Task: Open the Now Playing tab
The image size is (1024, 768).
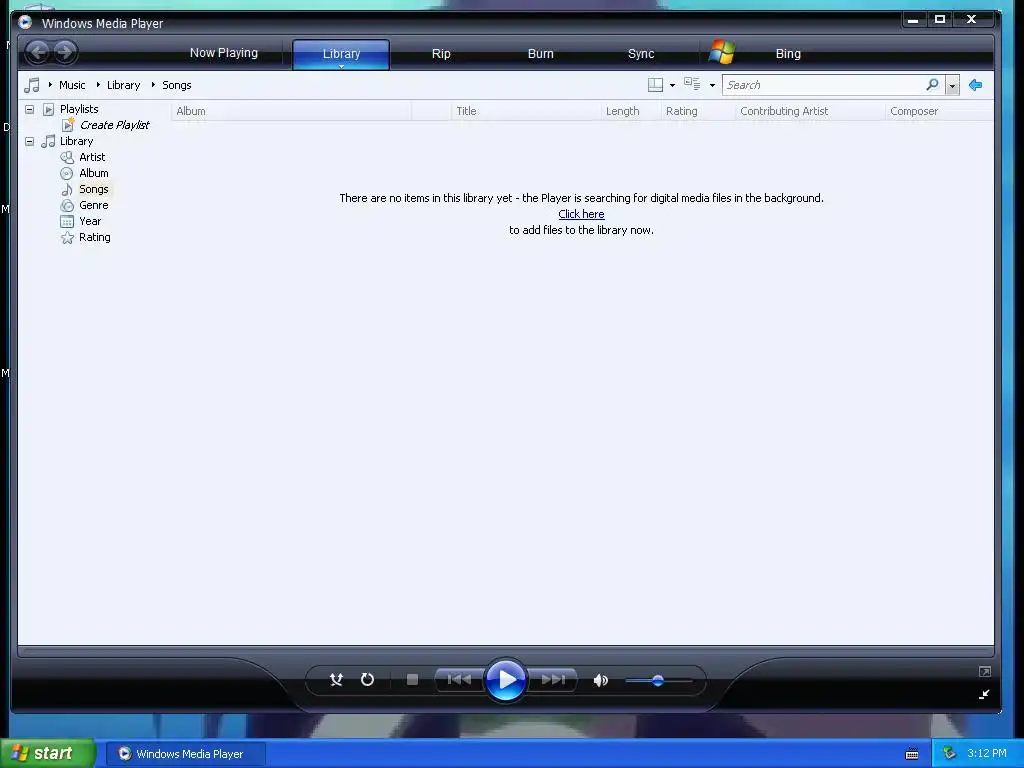Action: coord(223,53)
